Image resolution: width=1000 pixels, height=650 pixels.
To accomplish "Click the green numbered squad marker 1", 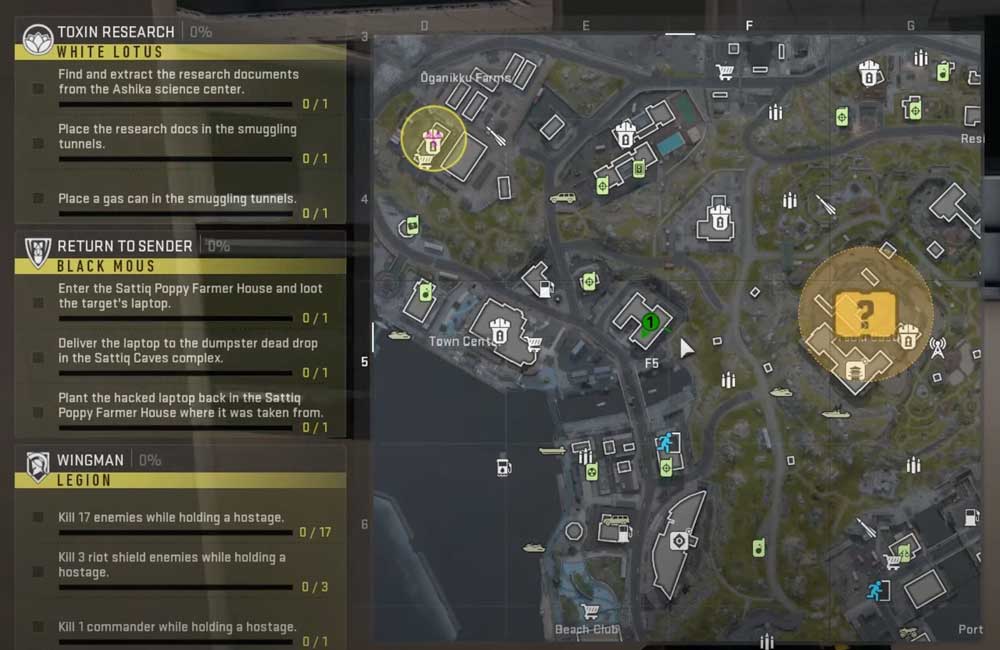I will pos(650,322).
